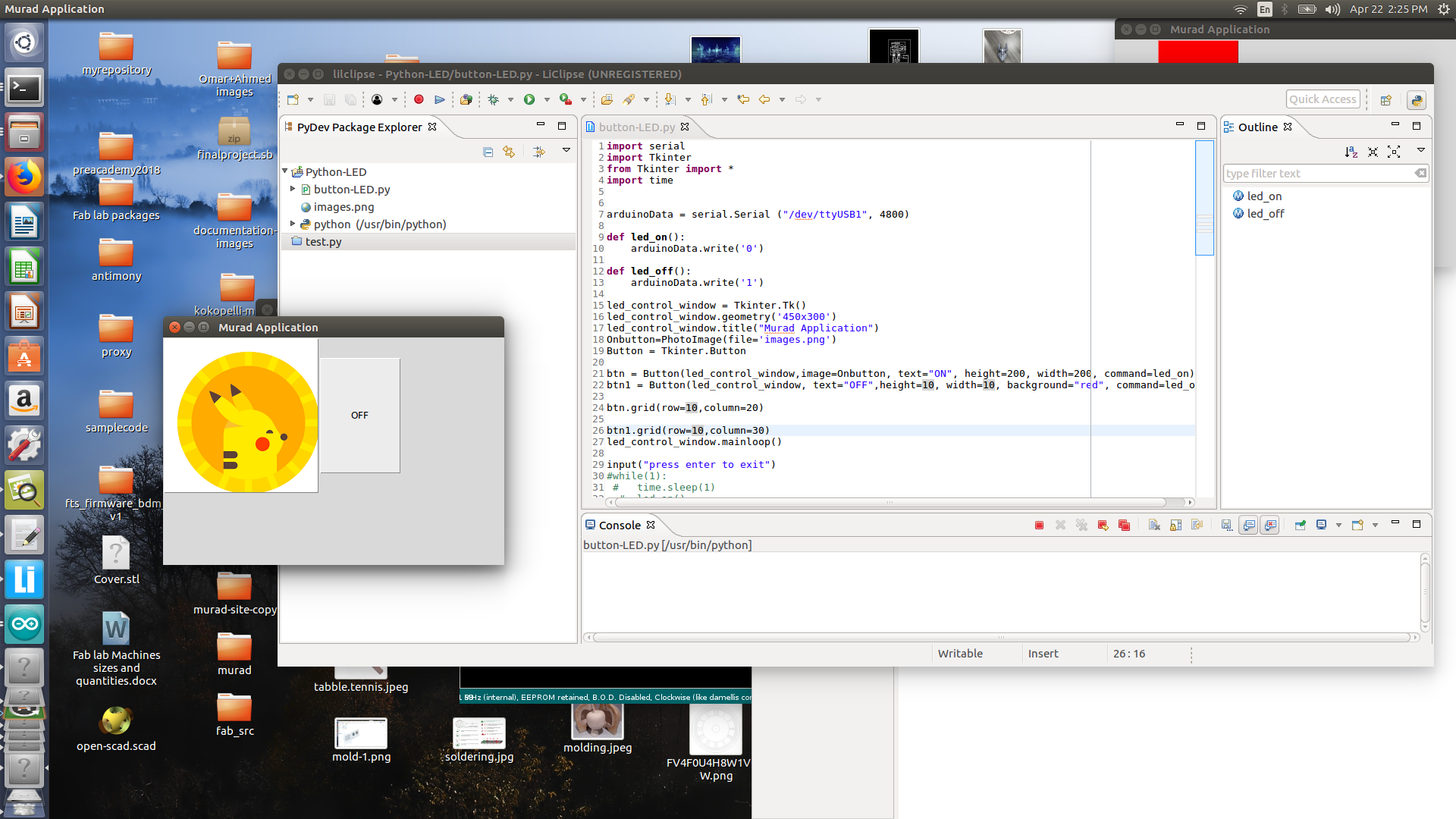Click Pin Console icon
Screen dimensions: 1456x819
coord(1300,525)
